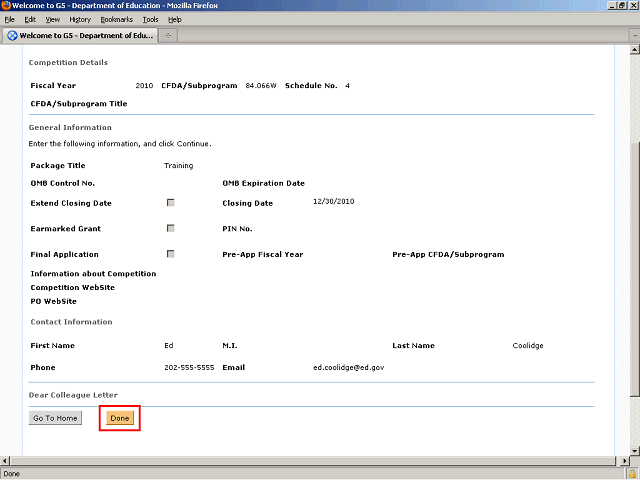Click the Done button
Screen dimensions: 640x480
pos(120,418)
